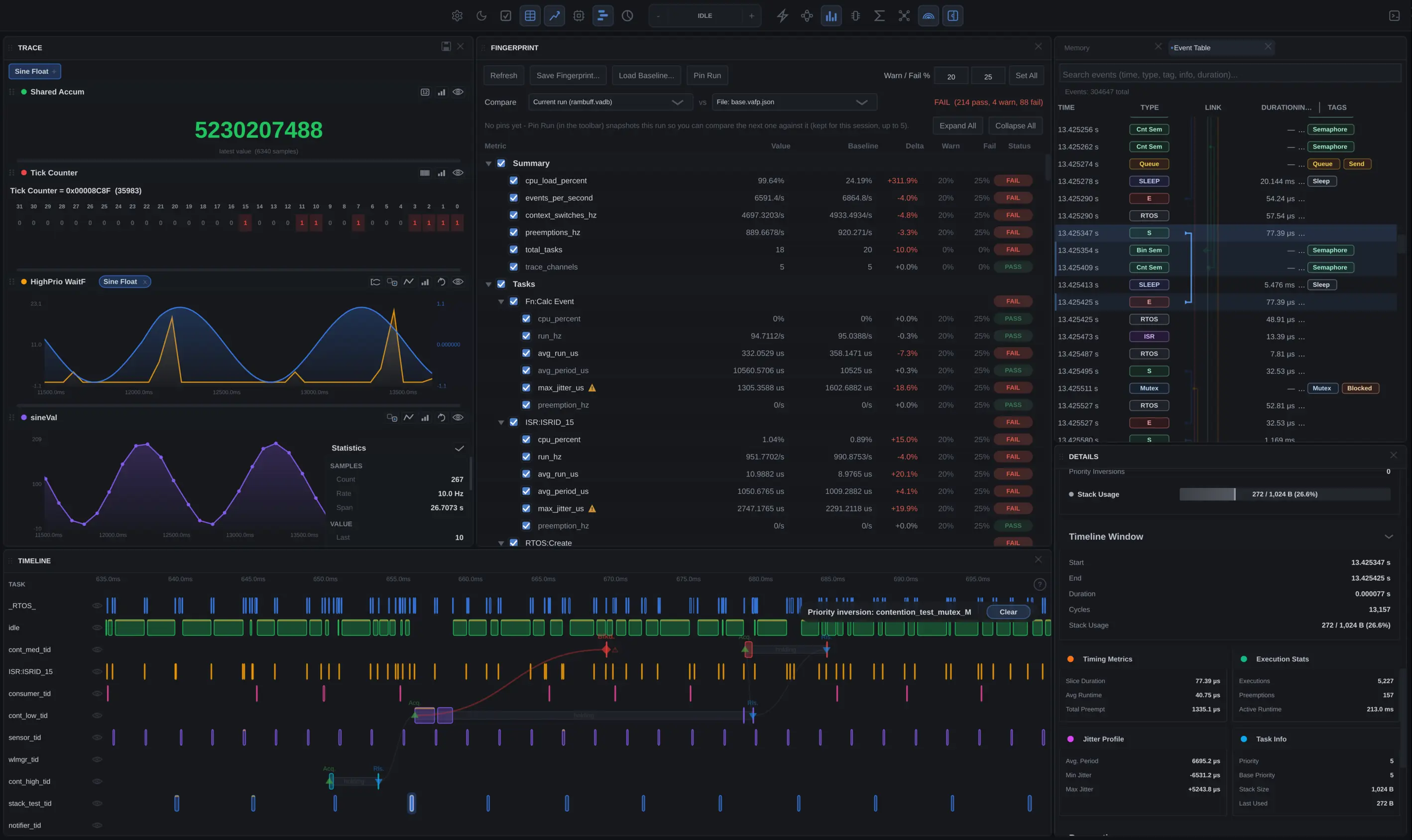This screenshot has height=840, width=1412.
Task: Click the terminal icon at top right
Action: point(1395,16)
